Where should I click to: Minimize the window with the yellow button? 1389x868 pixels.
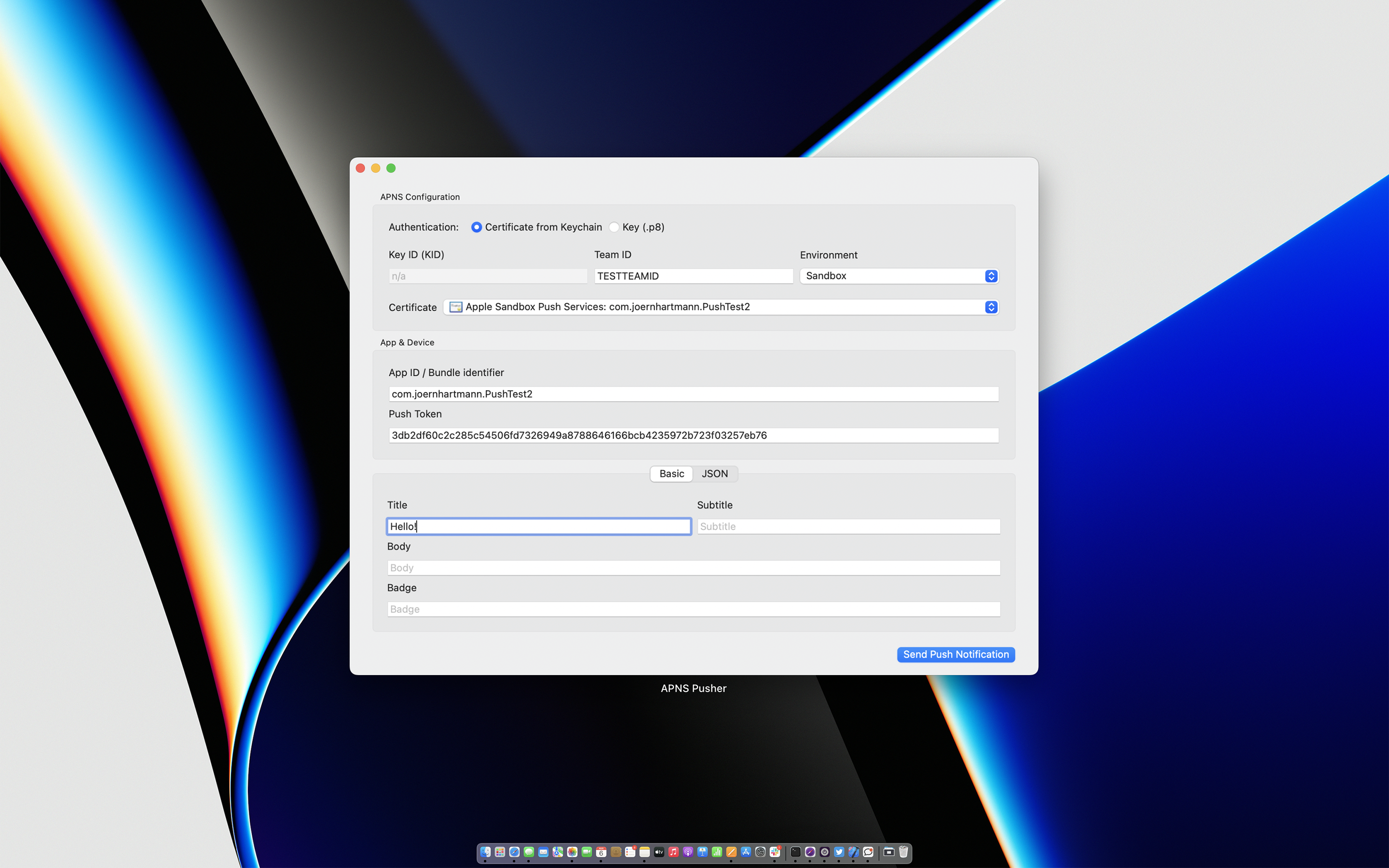click(x=376, y=168)
